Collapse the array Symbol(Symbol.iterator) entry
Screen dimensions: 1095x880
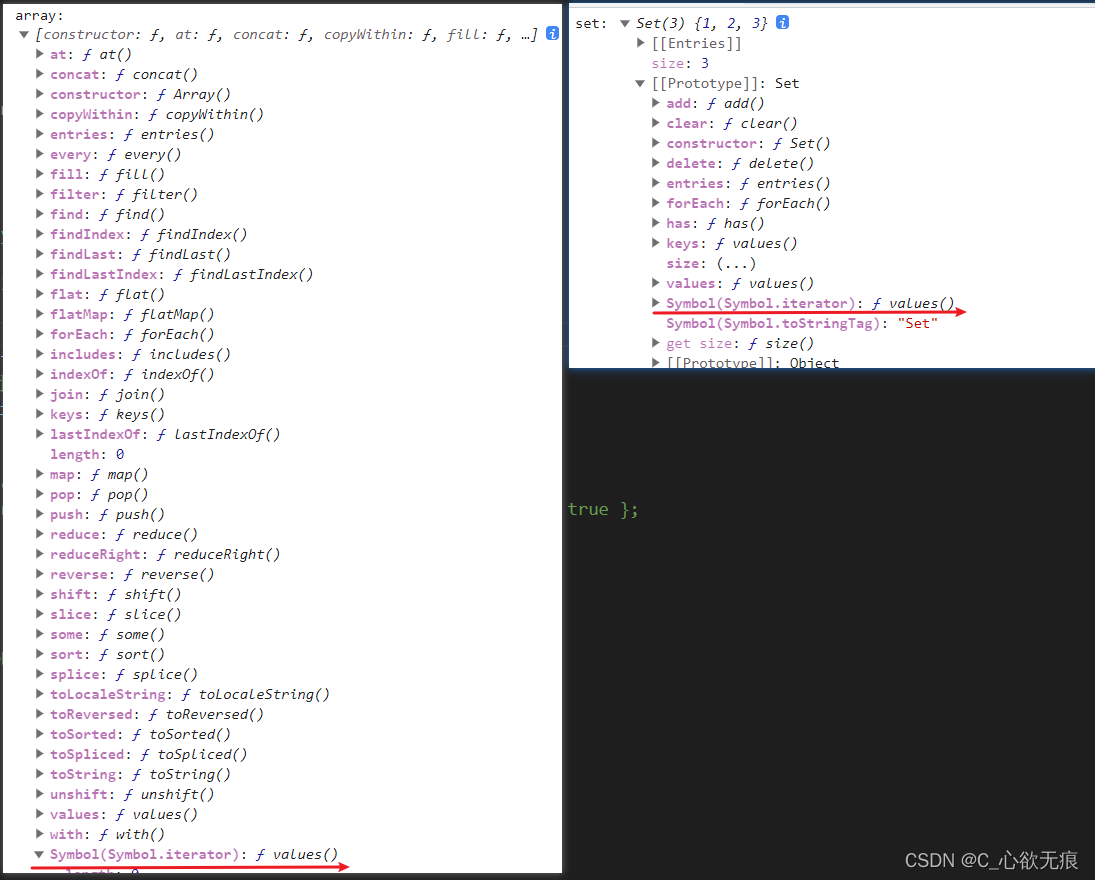tap(40, 854)
